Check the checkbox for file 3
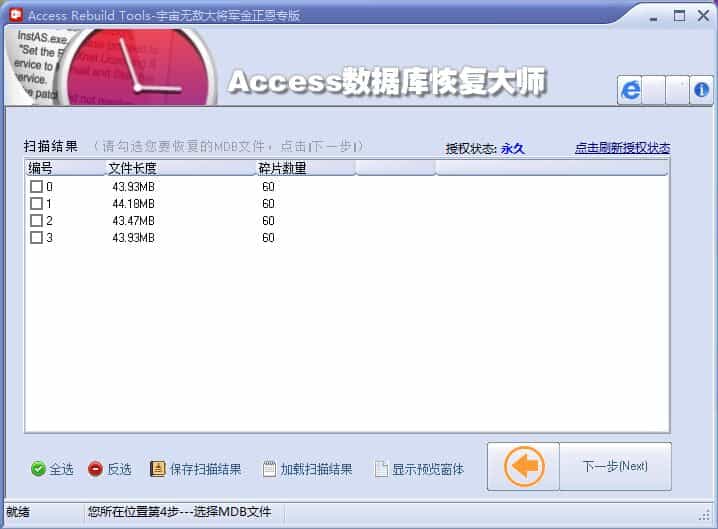Screen dimensions: 718x529 pyautogui.click(x=36, y=237)
